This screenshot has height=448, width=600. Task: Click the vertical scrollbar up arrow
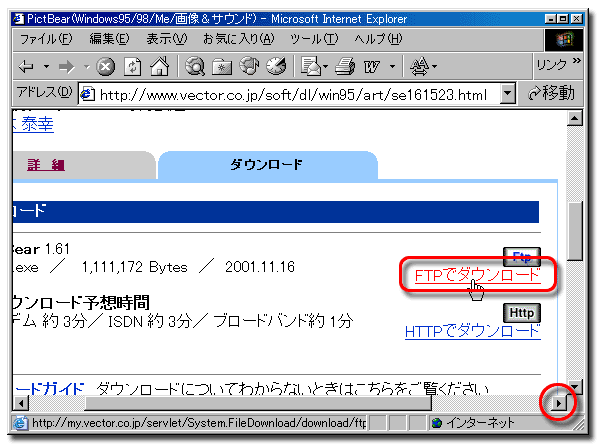pos(575,118)
